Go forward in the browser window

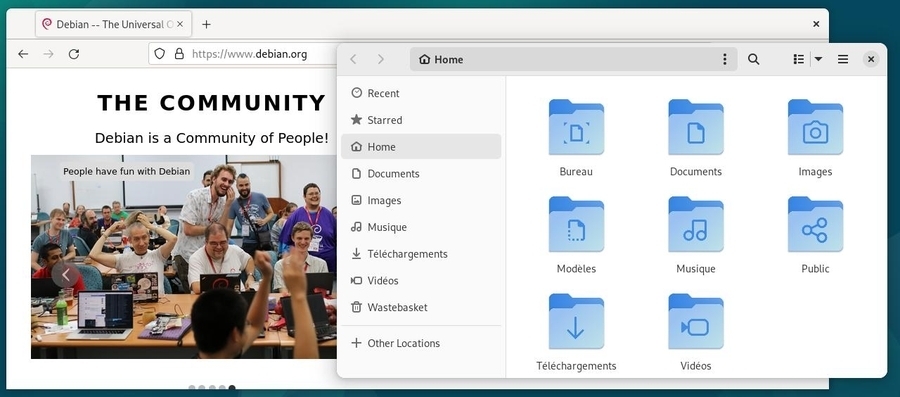[49, 54]
